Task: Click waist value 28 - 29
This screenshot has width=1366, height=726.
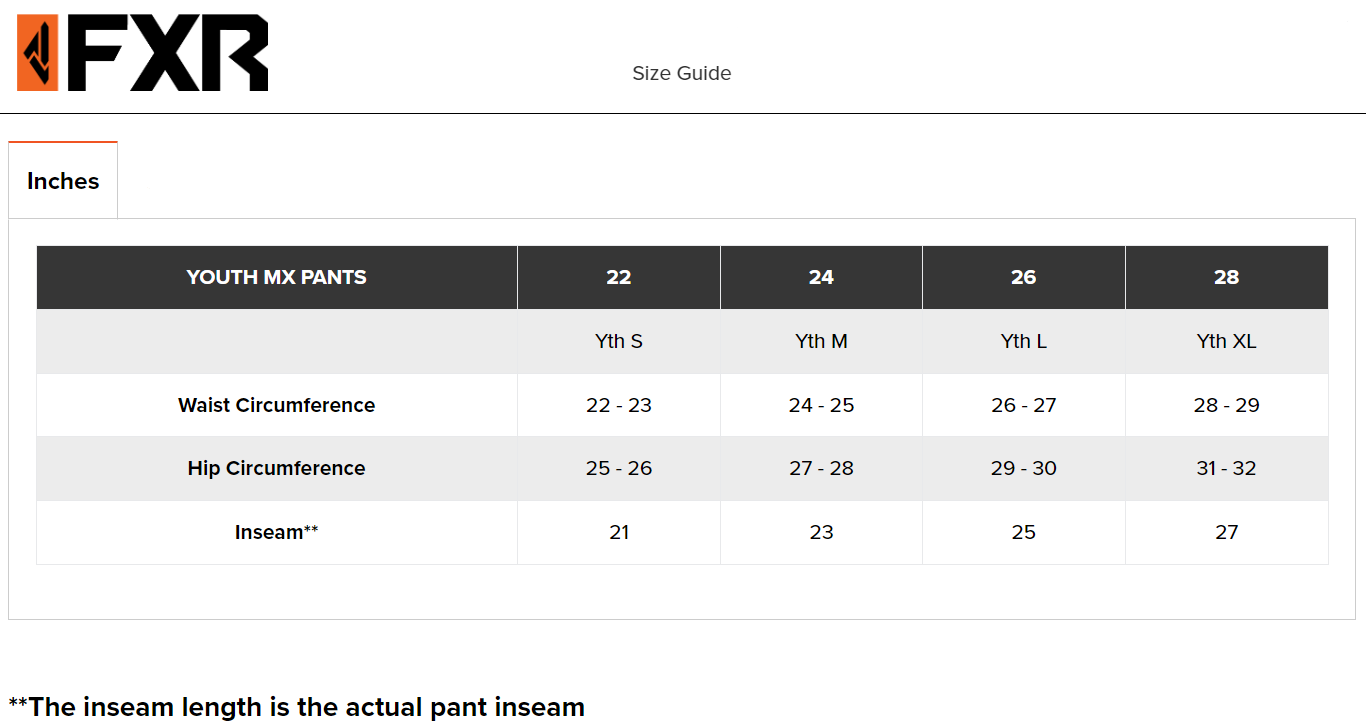Action: pyautogui.click(x=1226, y=405)
